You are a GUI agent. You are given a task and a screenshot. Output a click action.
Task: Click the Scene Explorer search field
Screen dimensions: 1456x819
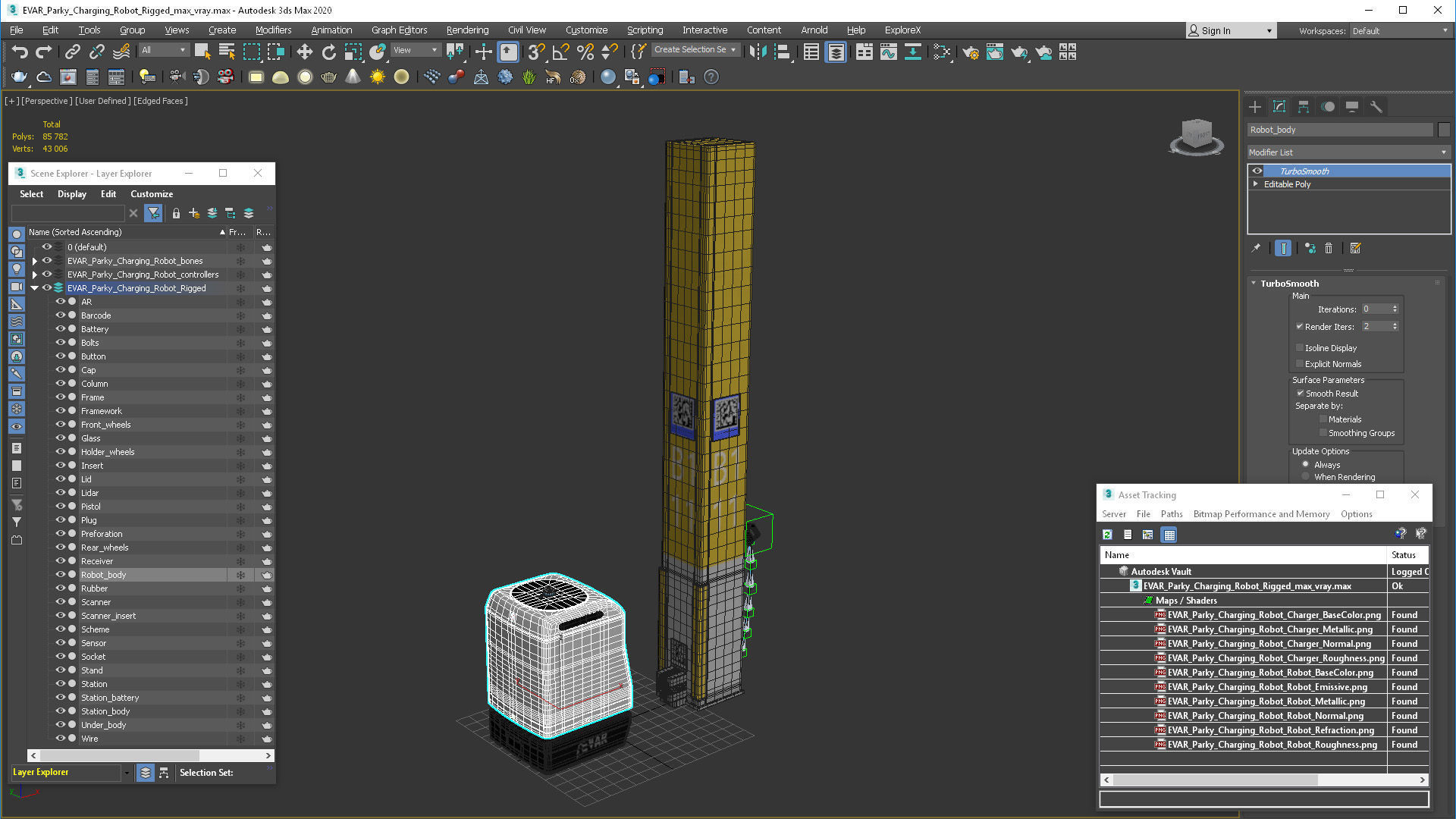point(67,213)
